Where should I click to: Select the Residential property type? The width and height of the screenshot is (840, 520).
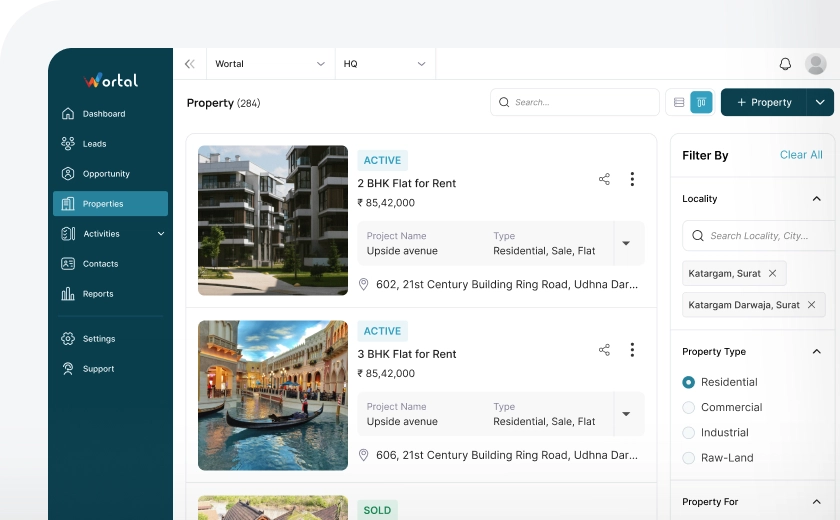tap(688, 382)
